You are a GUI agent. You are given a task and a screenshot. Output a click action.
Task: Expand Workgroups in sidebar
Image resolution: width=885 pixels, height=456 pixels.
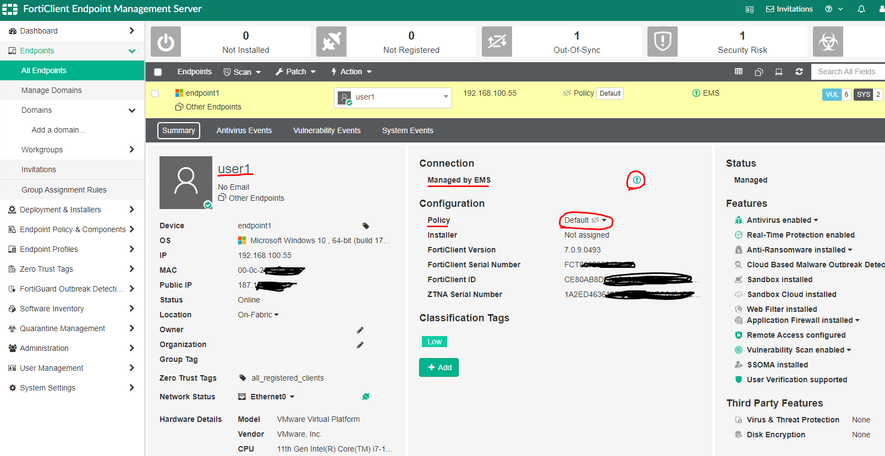tap(72, 150)
